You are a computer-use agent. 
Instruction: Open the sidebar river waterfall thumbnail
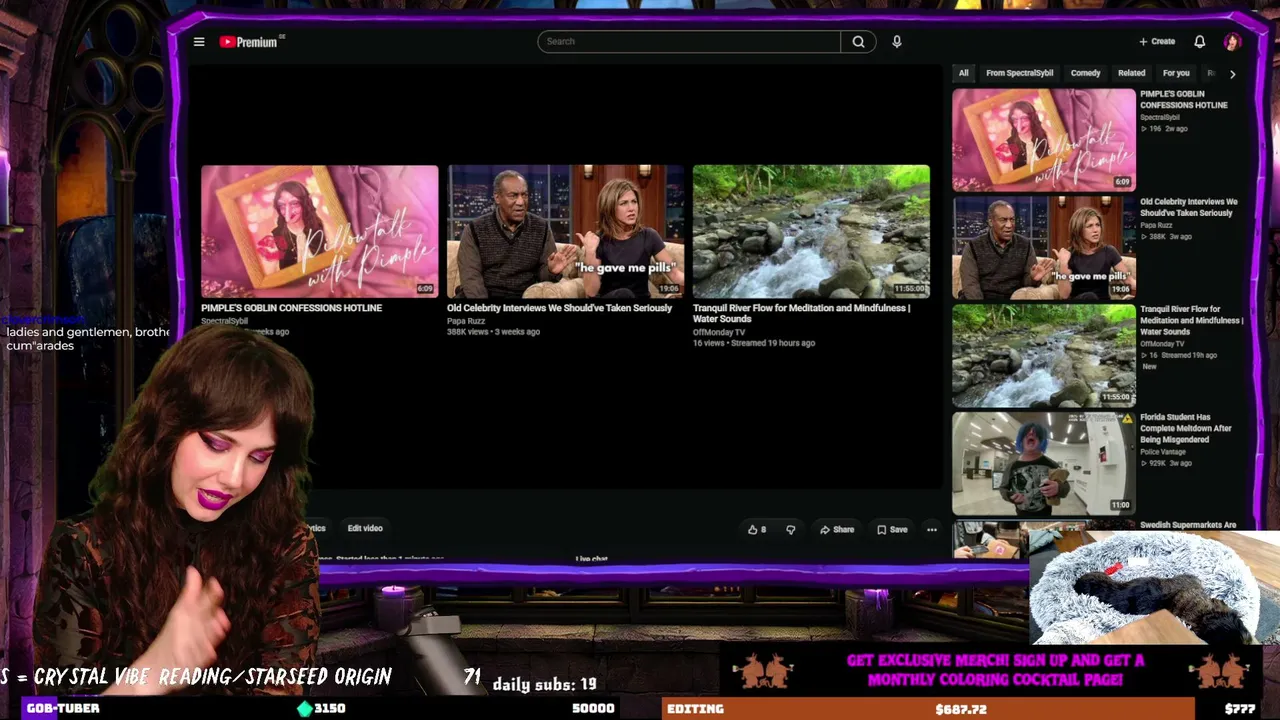click(1043, 355)
